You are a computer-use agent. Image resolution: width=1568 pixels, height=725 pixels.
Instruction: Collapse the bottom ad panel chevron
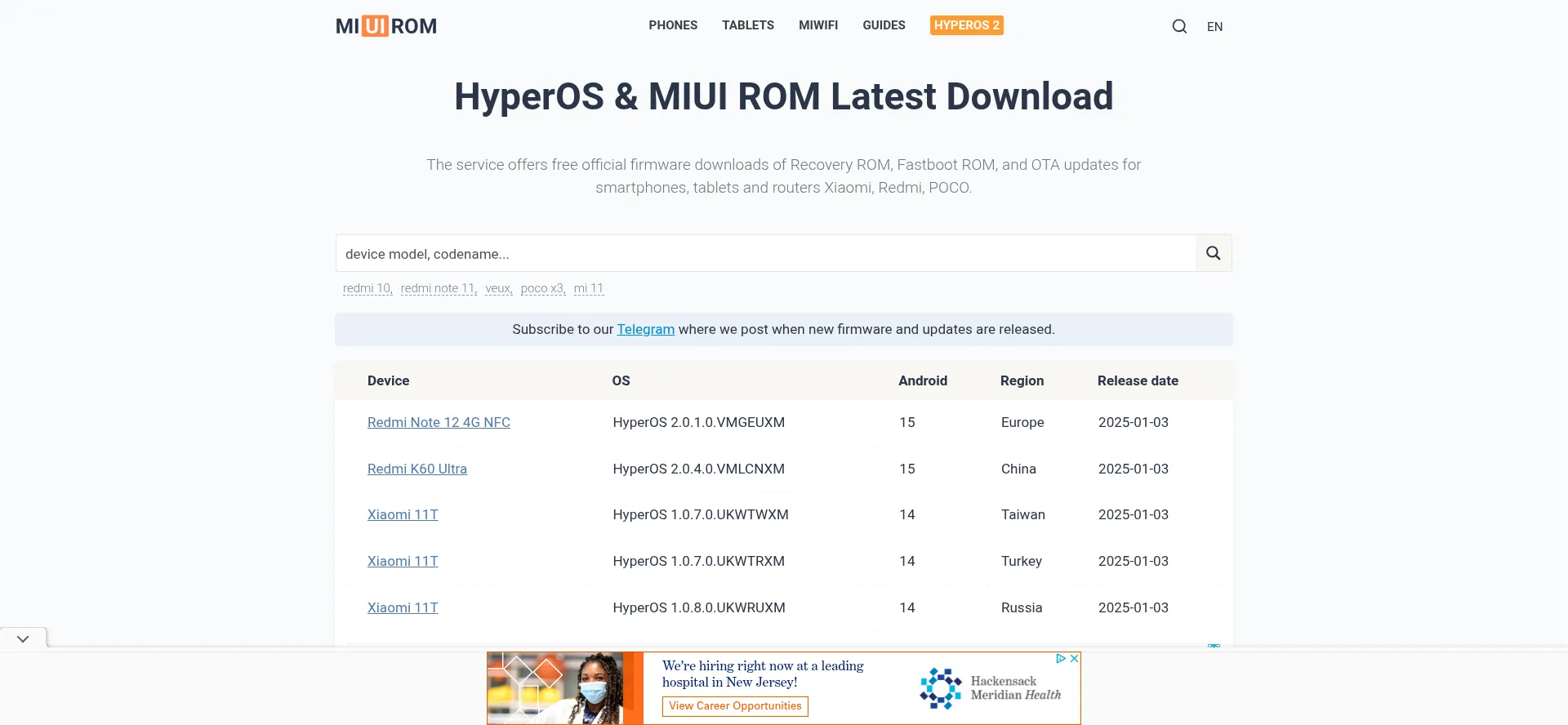coord(23,638)
